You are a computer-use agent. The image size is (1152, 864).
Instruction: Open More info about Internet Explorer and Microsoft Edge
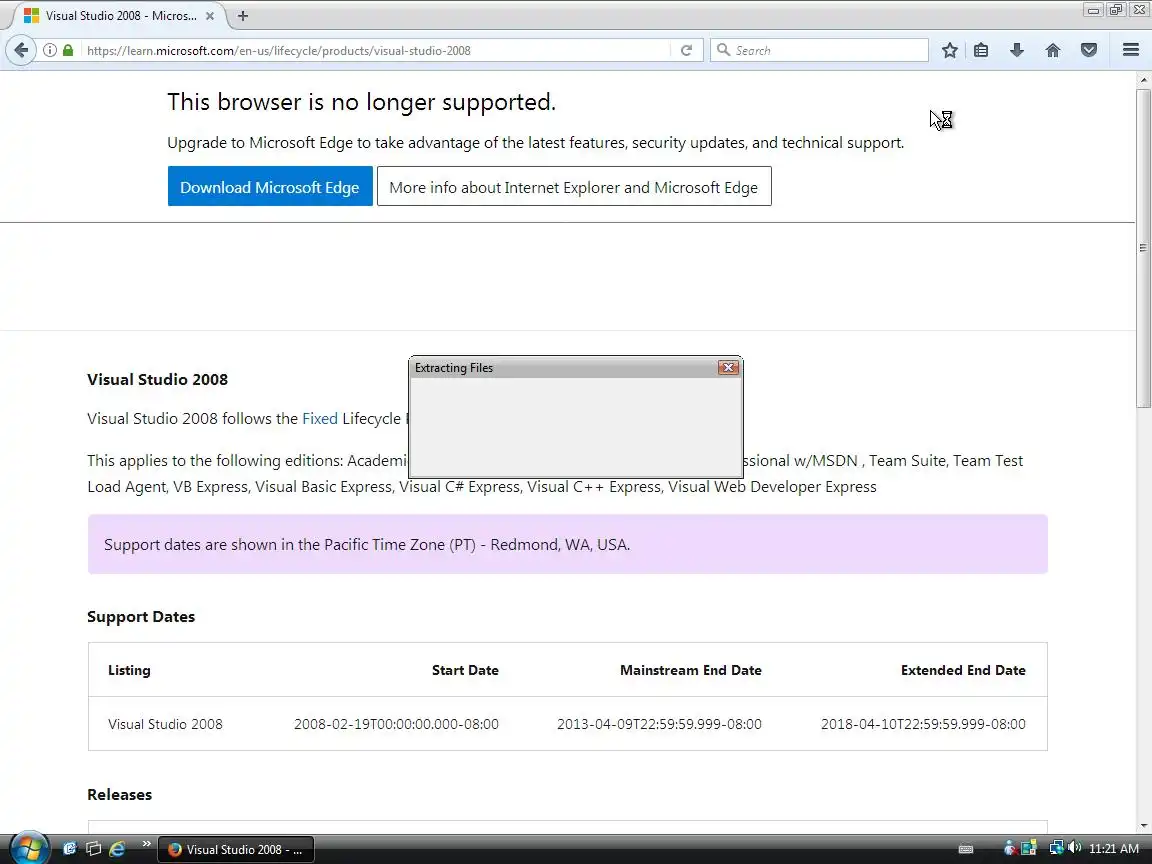tap(574, 187)
